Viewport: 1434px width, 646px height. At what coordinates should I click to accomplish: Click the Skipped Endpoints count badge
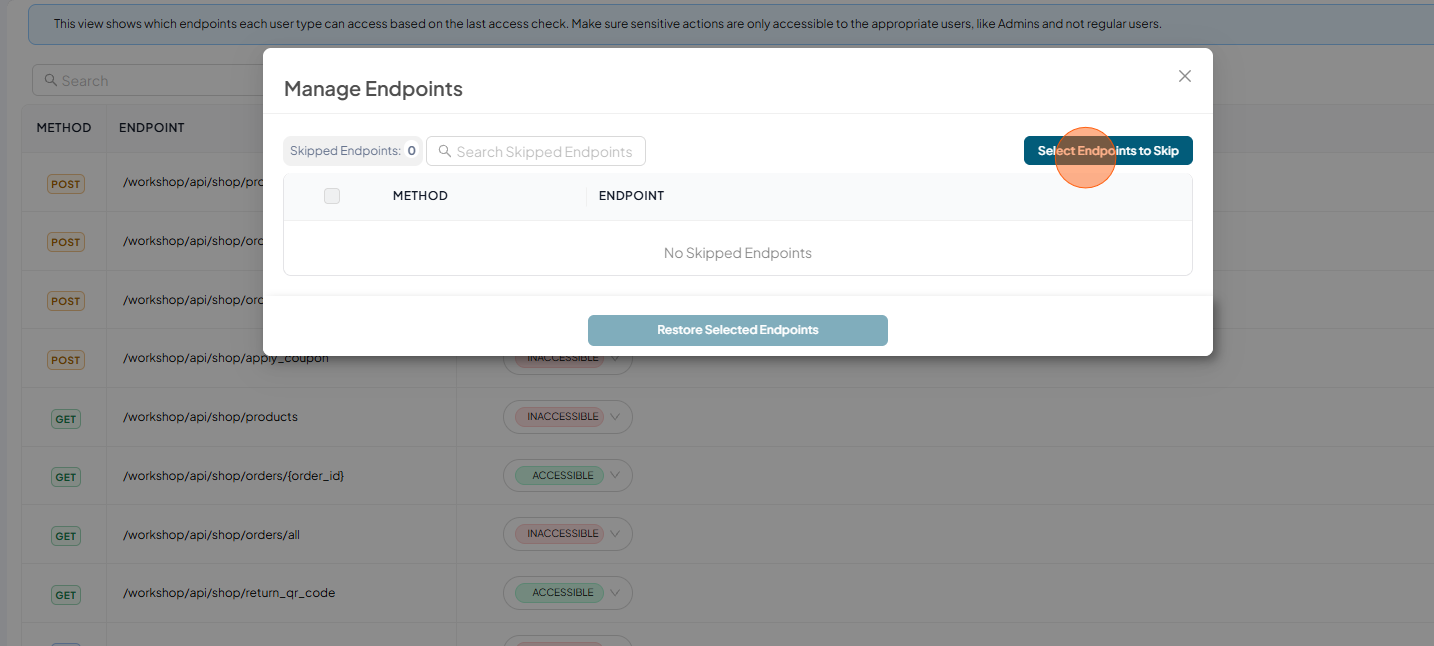pyautogui.click(x=353, y=151)
